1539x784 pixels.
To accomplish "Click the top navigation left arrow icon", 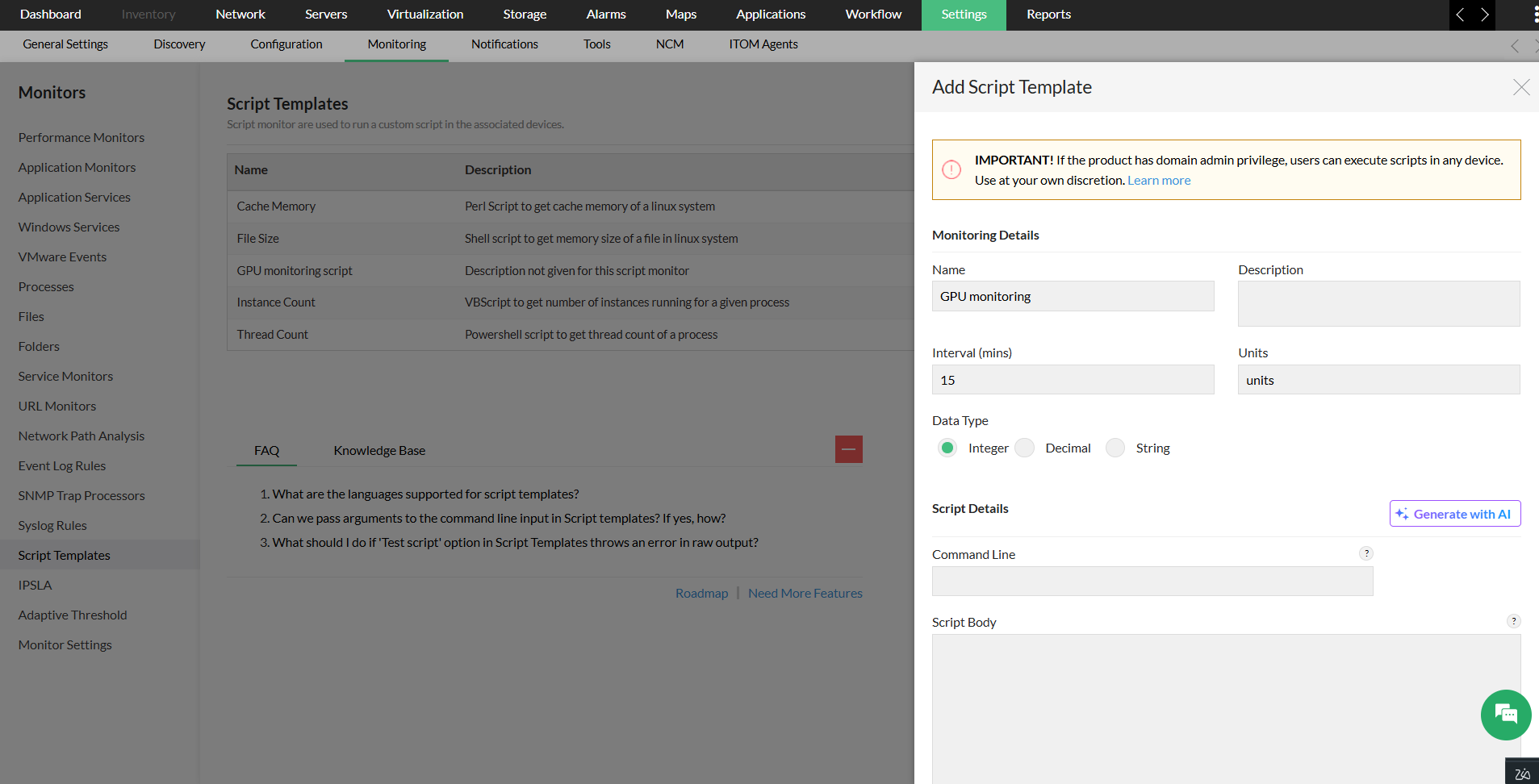I will [x=1460, y=15].
